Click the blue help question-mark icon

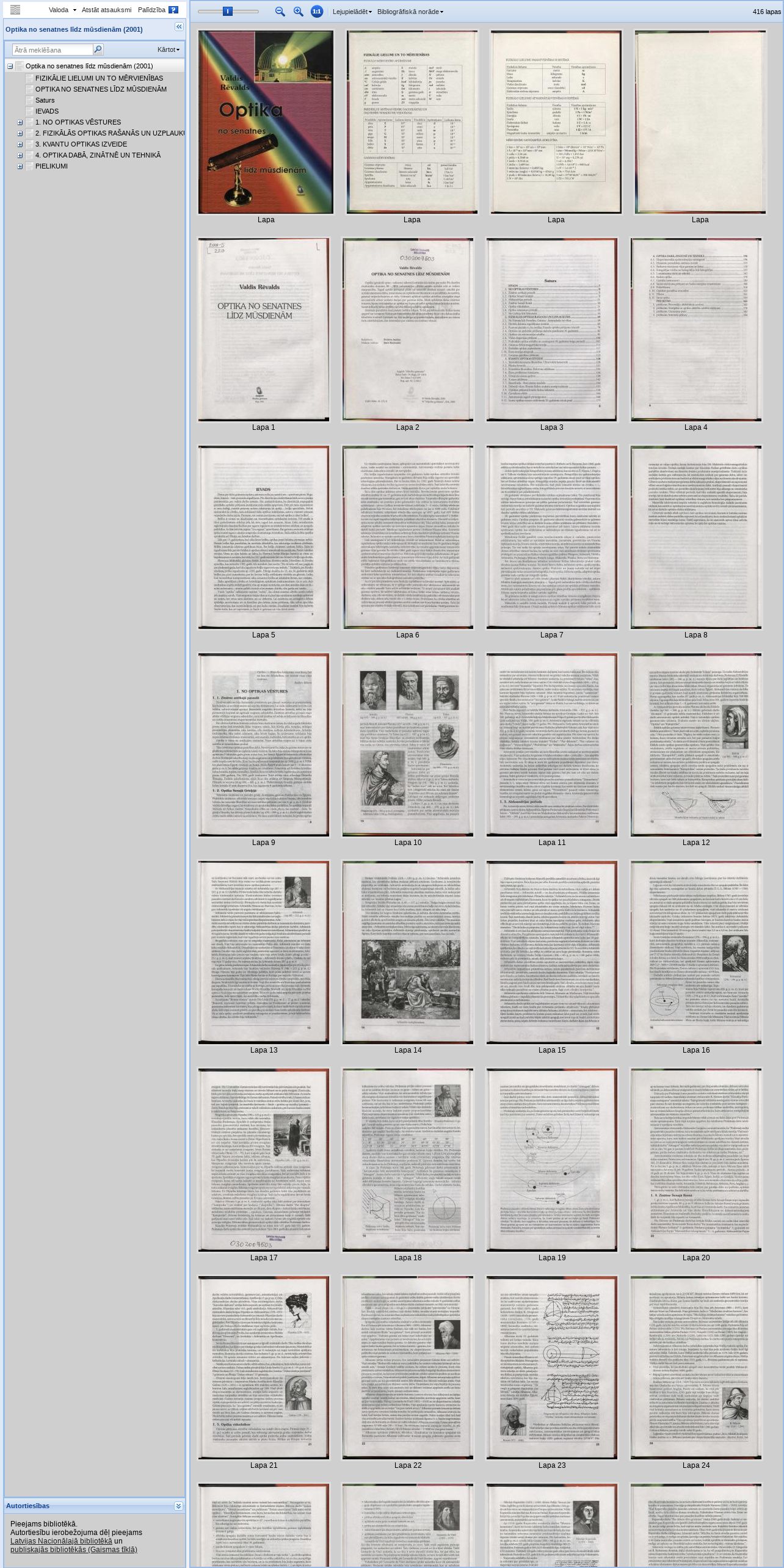pos(173,10)
